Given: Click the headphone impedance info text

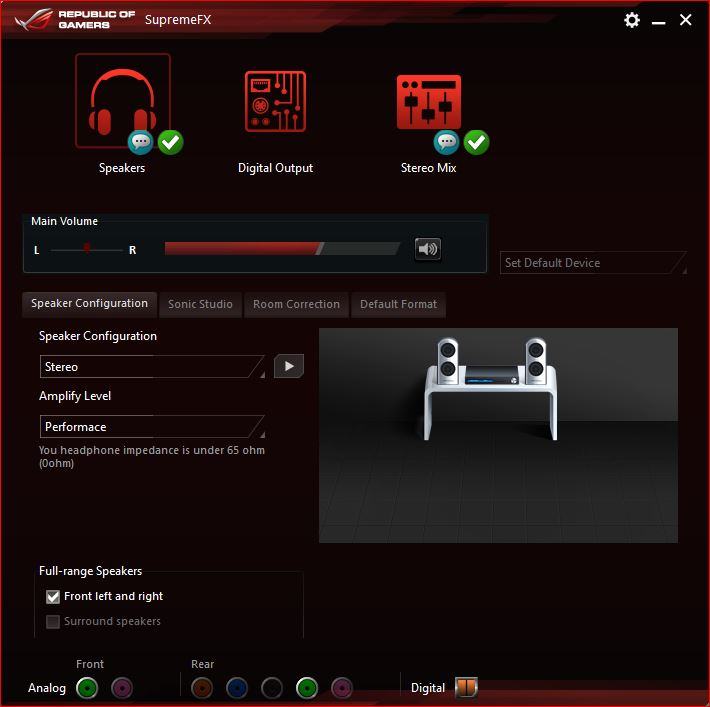Looking at the screenshot, I should click(x=152, y=457).
